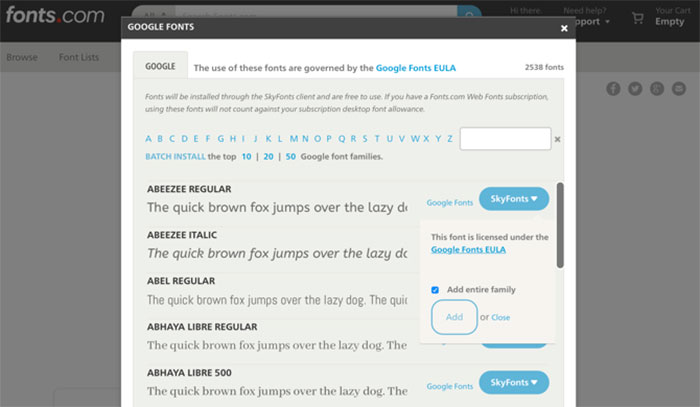
Task: Open the Font Lists menu
Action: click(x=79, y=57)
